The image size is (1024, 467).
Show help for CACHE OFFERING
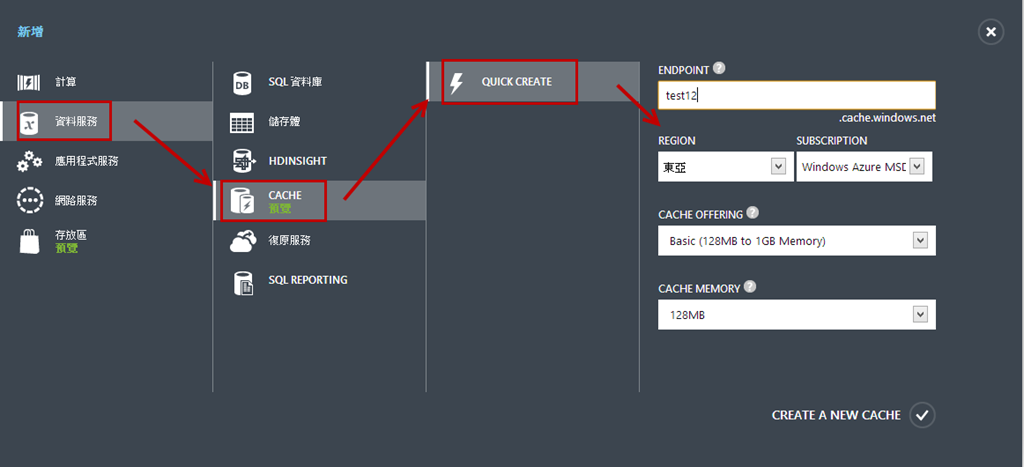tap(752, 213)
